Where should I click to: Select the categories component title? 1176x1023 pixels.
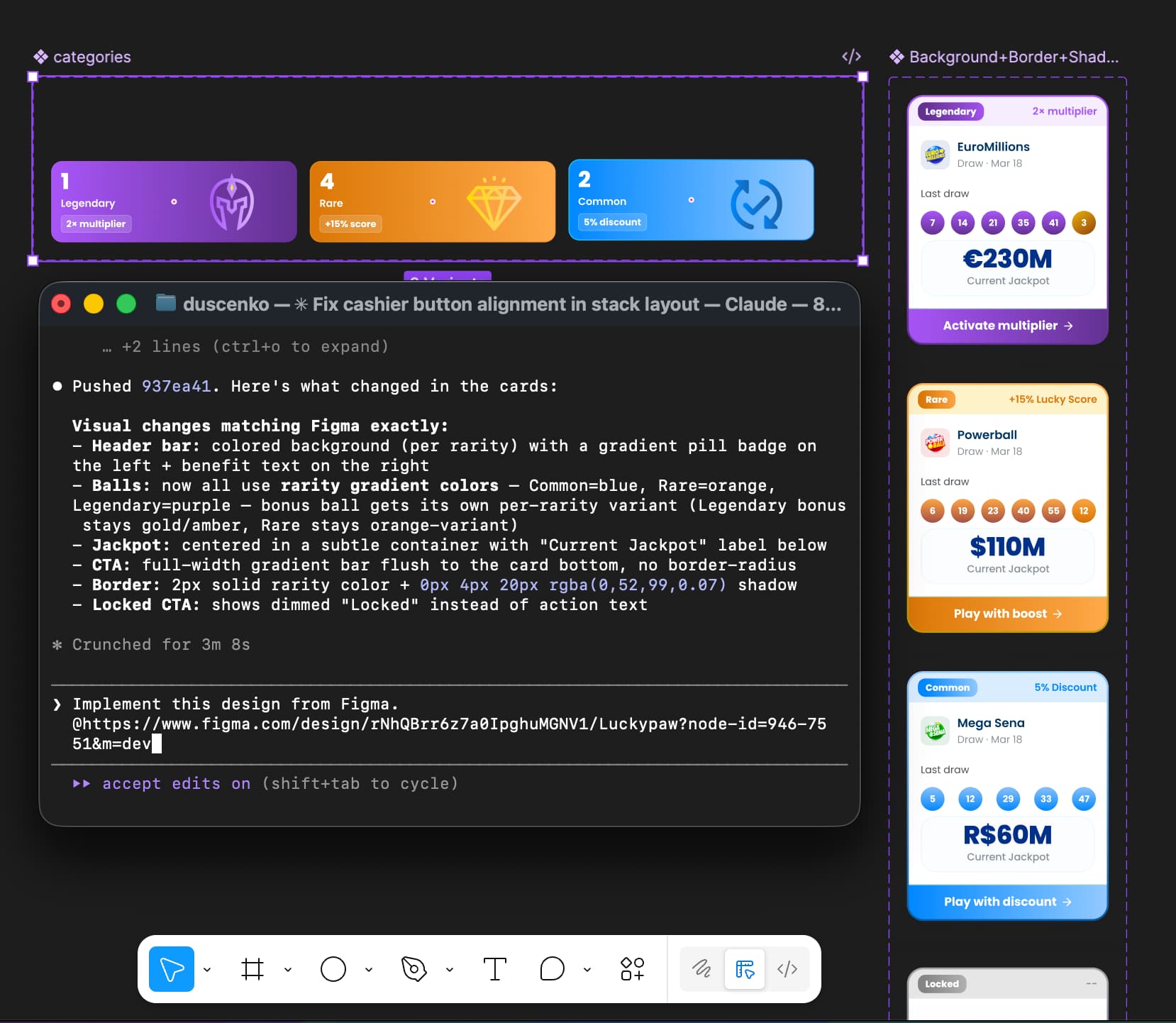coord(92,57)
